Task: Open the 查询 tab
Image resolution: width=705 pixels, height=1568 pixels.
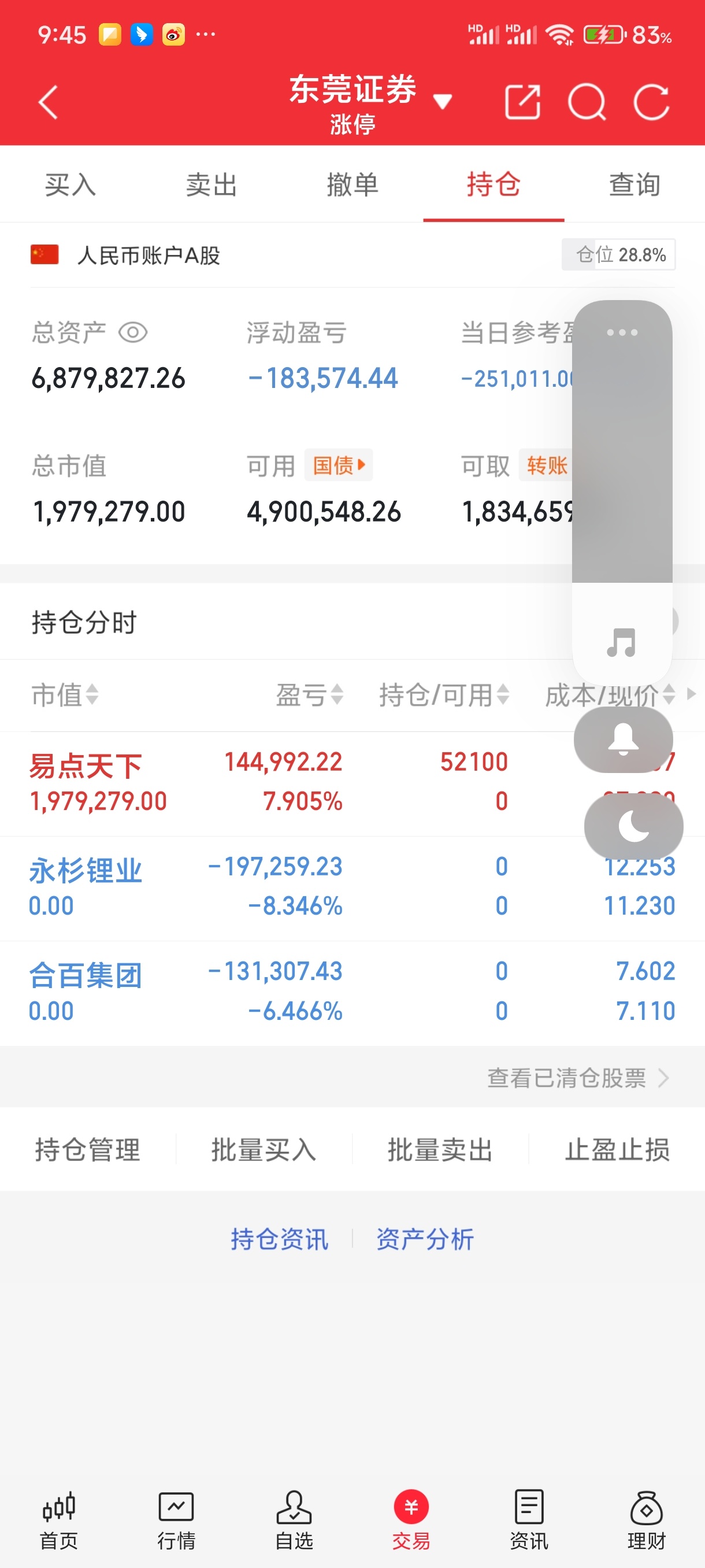Action: [634, 184]
